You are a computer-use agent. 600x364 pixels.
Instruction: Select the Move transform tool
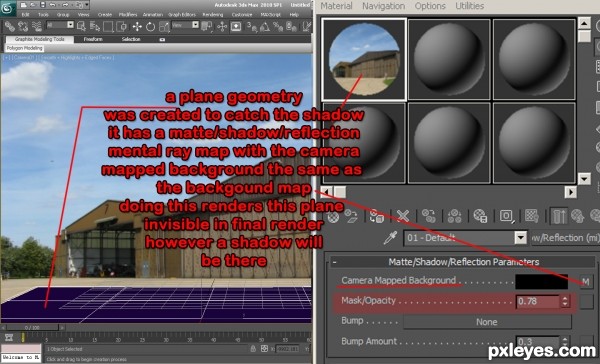(x=137, y=26)
